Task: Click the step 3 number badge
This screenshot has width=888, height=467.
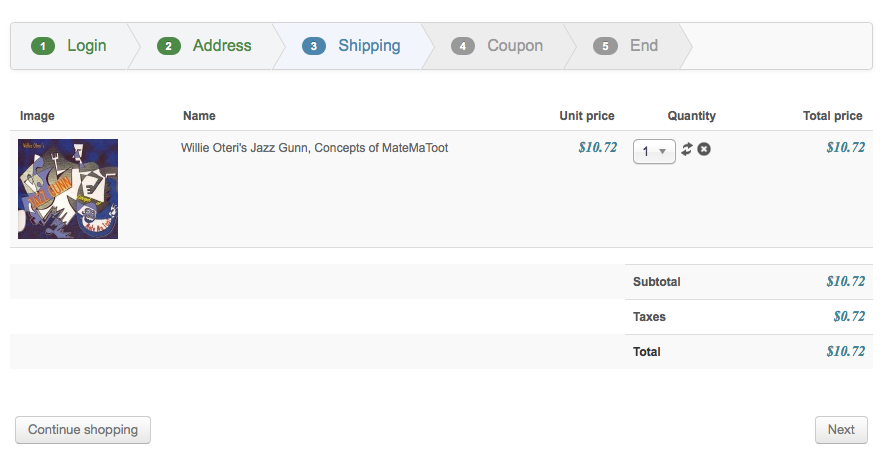Action: [x=314, y=46]
